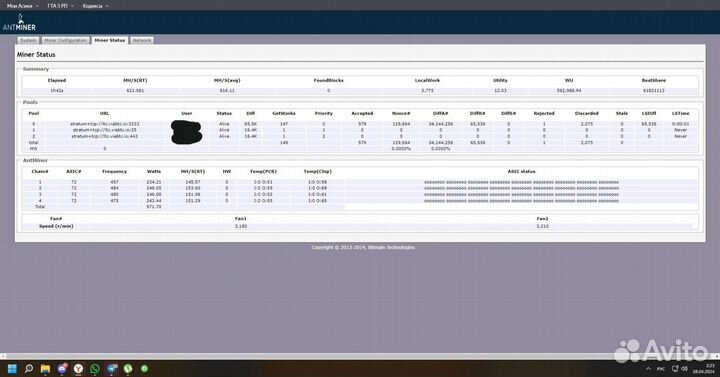
Task: Click chain 3 MH/S(RT) value 151.96
Action: pyautogui.click(x=192, y=195)
